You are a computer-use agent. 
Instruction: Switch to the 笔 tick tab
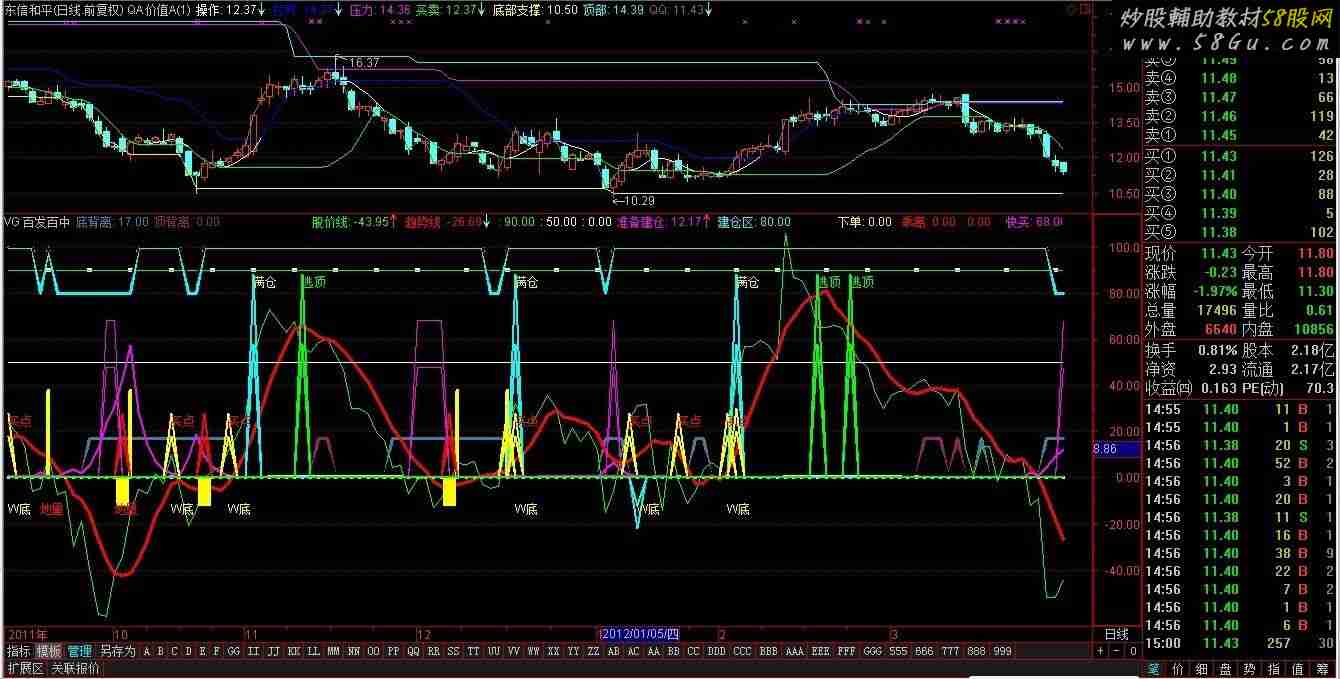coord(1153,669)
